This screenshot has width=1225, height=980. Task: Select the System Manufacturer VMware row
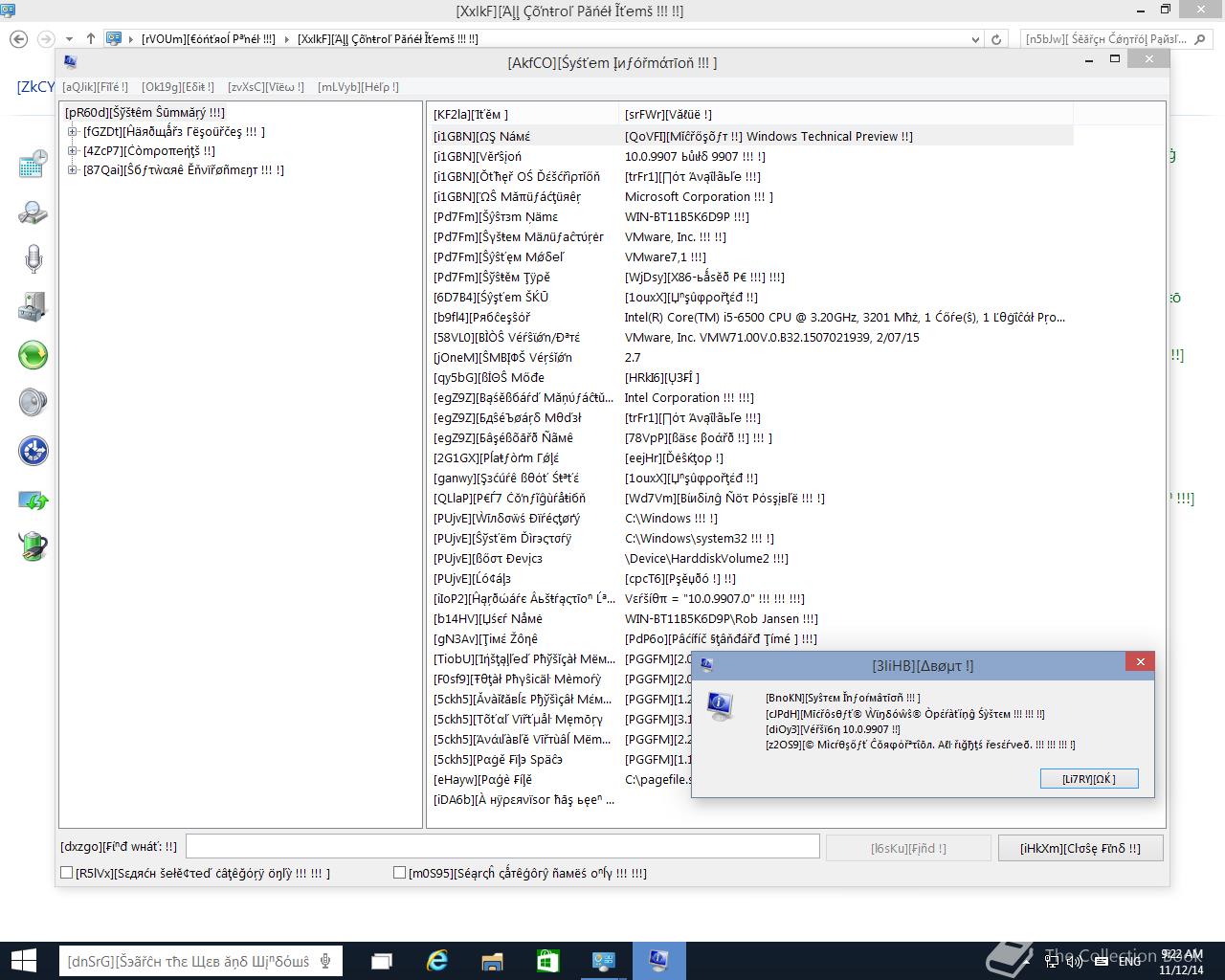[x=750, y=237]
